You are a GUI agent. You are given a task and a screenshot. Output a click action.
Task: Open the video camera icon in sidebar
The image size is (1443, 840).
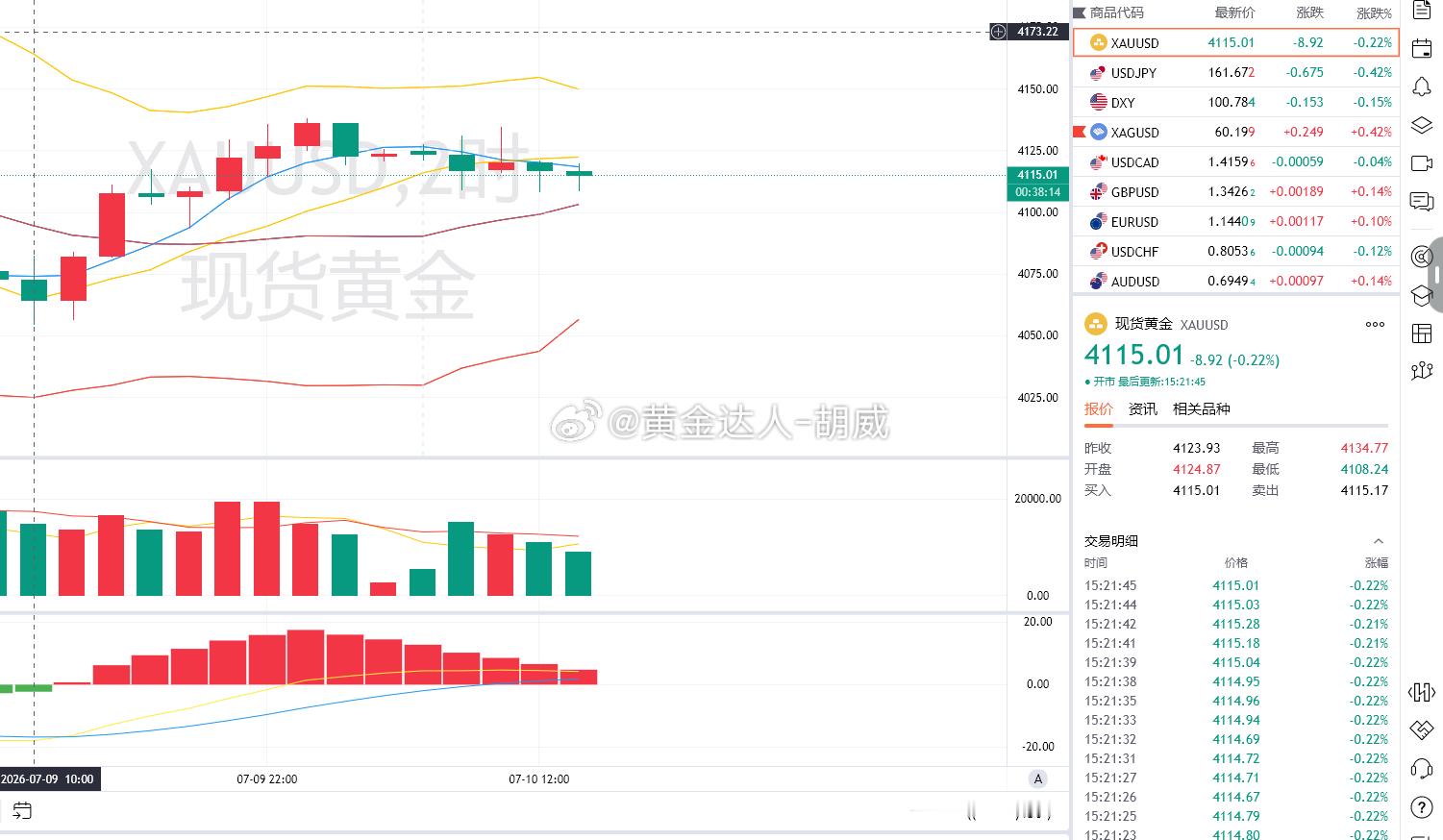(x=1422, y=163)
